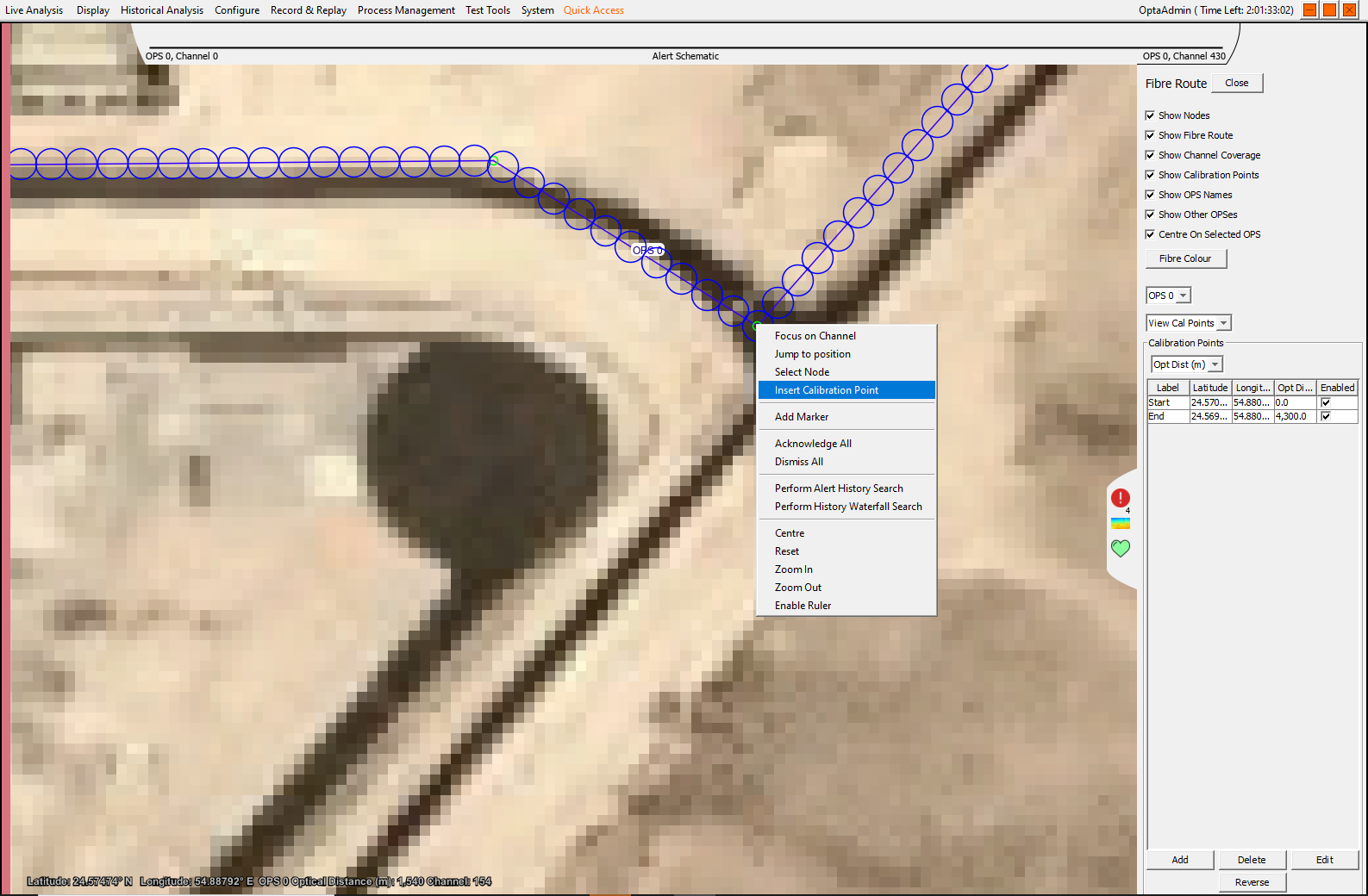Click the green heart health icon

click(1120, 548)
